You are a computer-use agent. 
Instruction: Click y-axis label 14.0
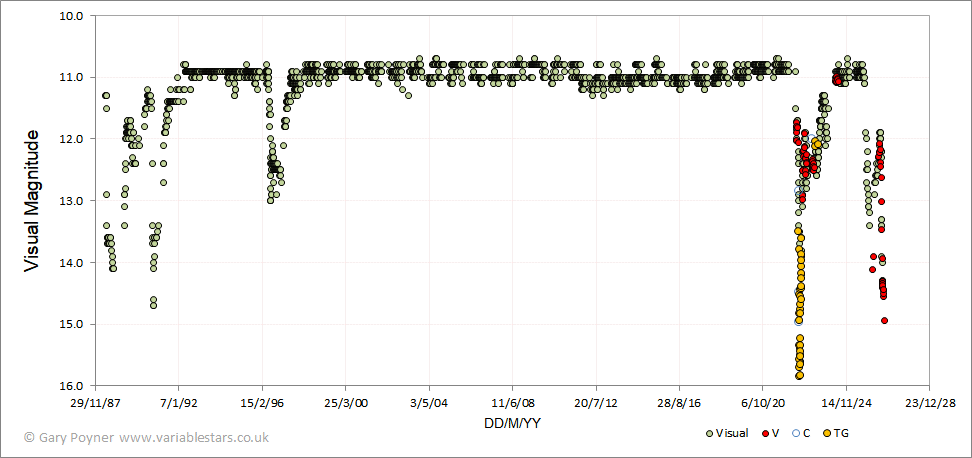[x=71, y=262]
